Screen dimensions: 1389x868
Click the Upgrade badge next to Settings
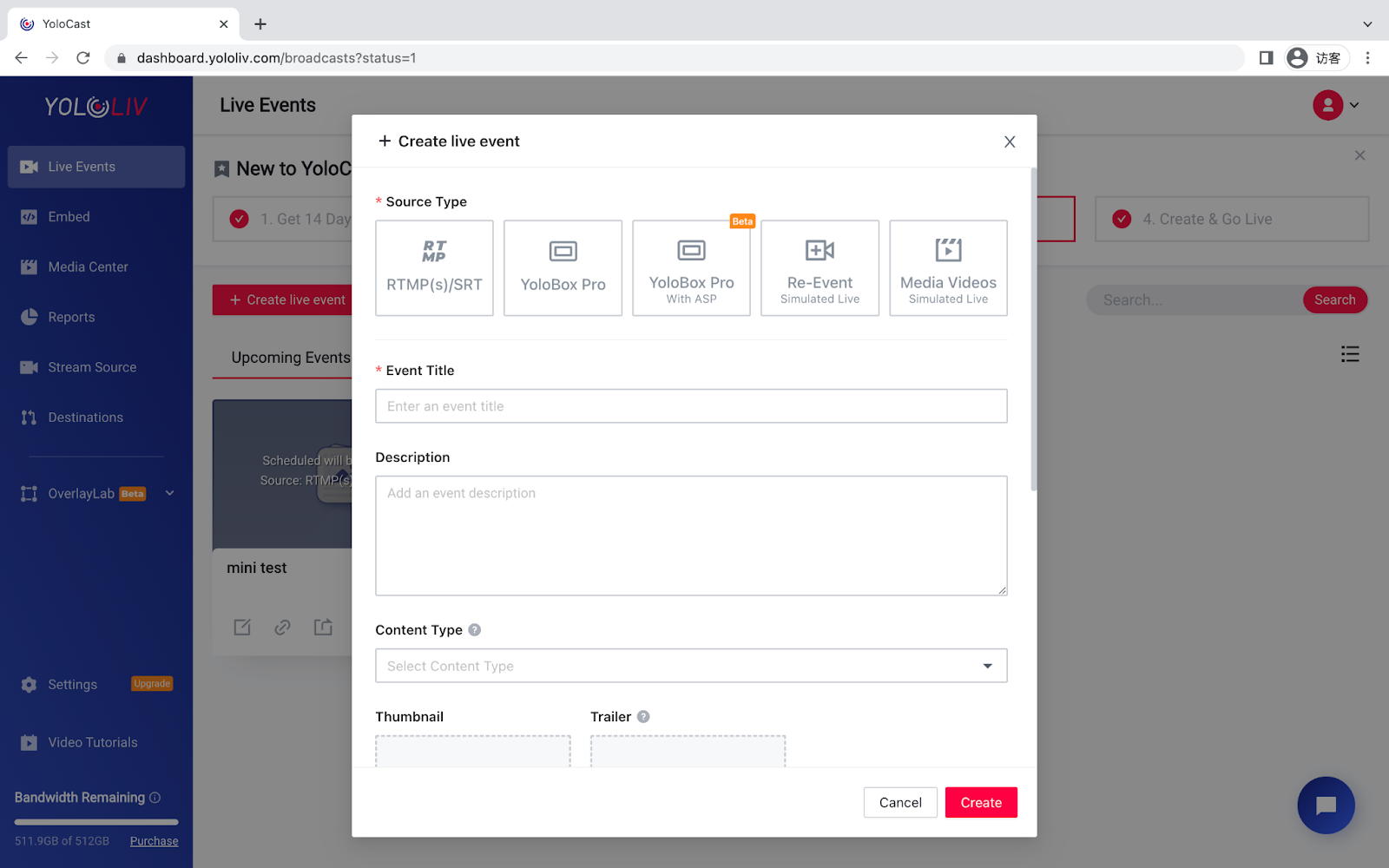152,684
